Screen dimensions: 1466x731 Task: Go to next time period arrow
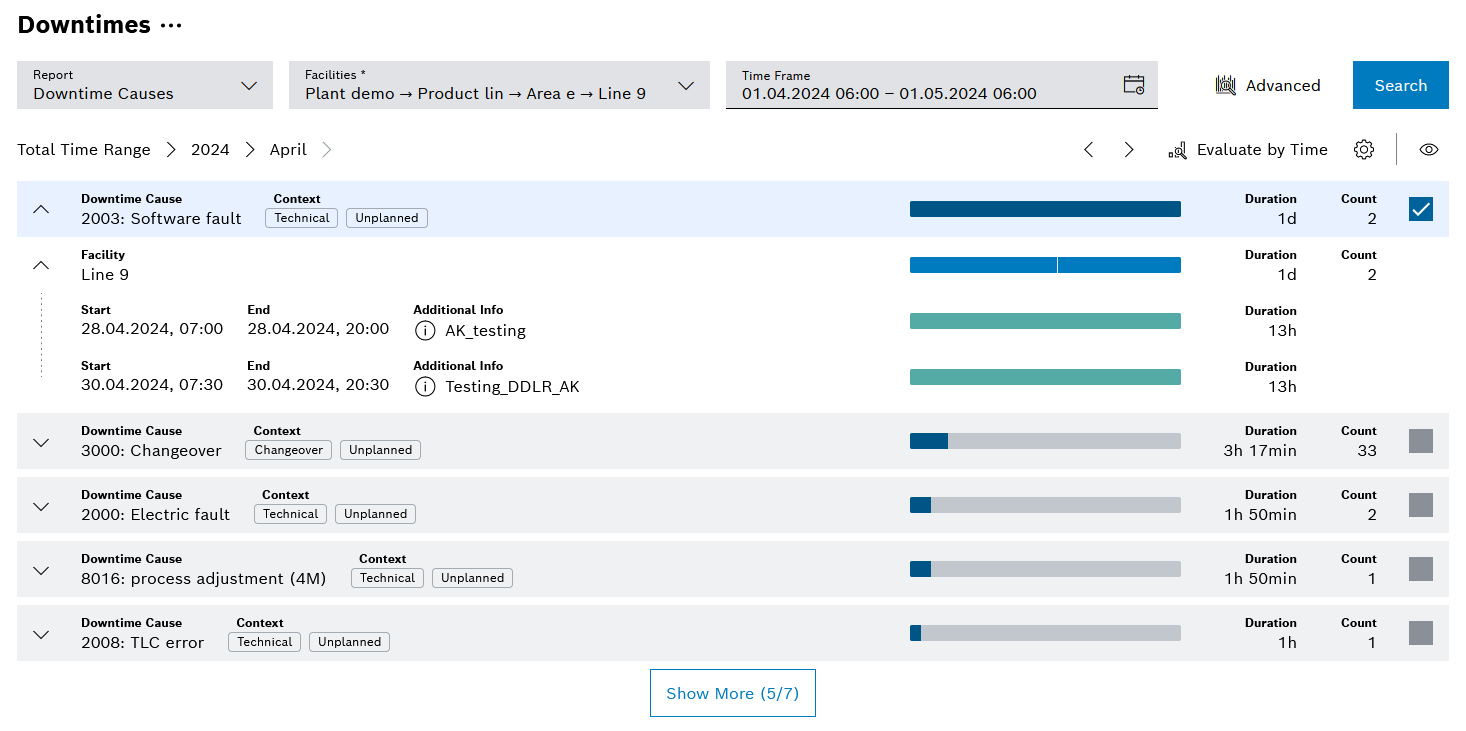[1129, 150]
